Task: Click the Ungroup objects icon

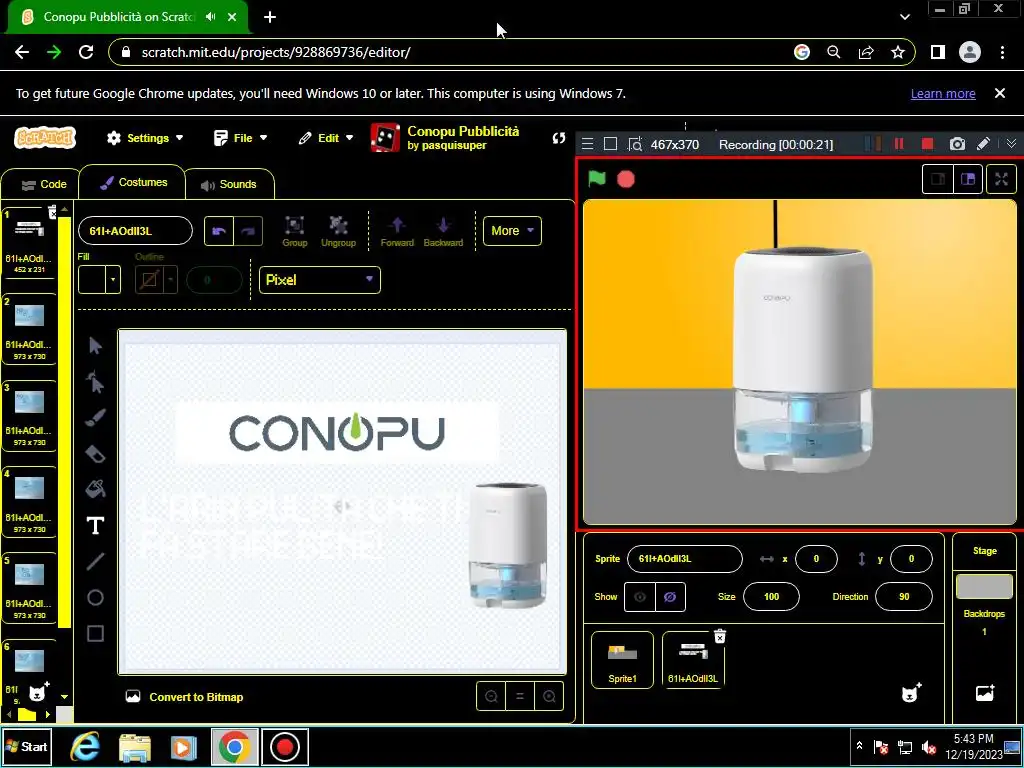Action: tap(338, 231)
